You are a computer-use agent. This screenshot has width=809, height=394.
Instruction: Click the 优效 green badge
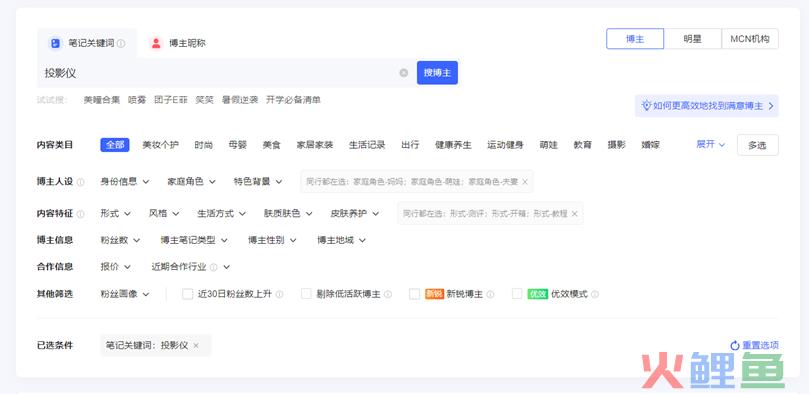[x=538, y=294]
